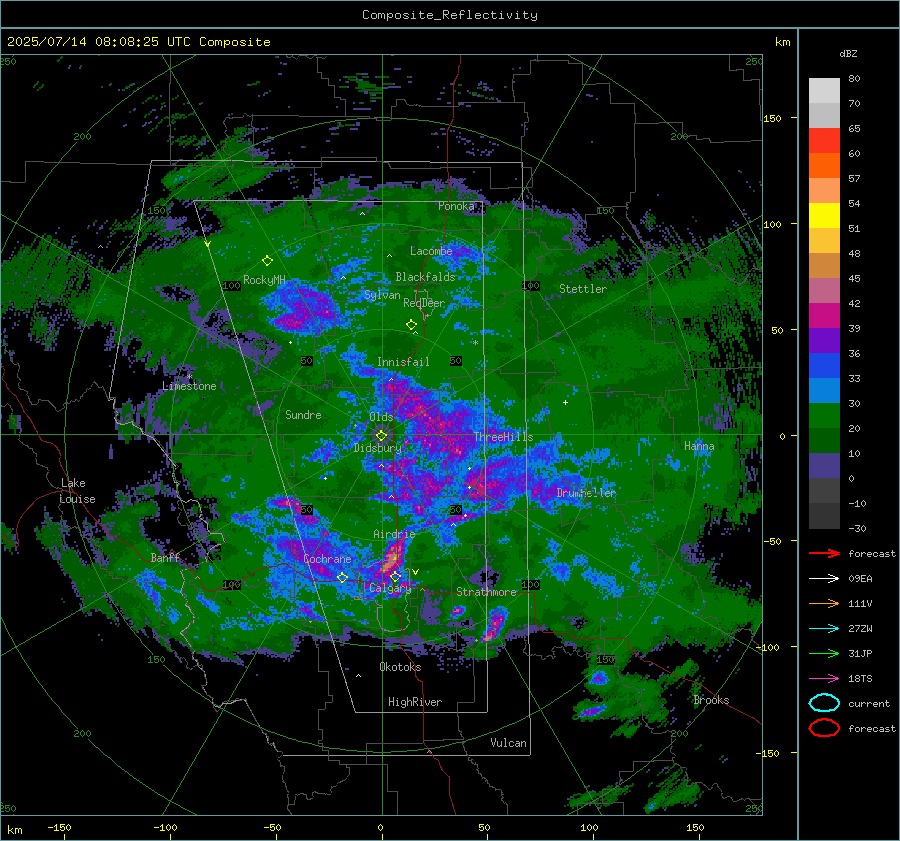Click the Drumheller city label
The height and width of the screenshot is (841, 900).
(586, 493)
